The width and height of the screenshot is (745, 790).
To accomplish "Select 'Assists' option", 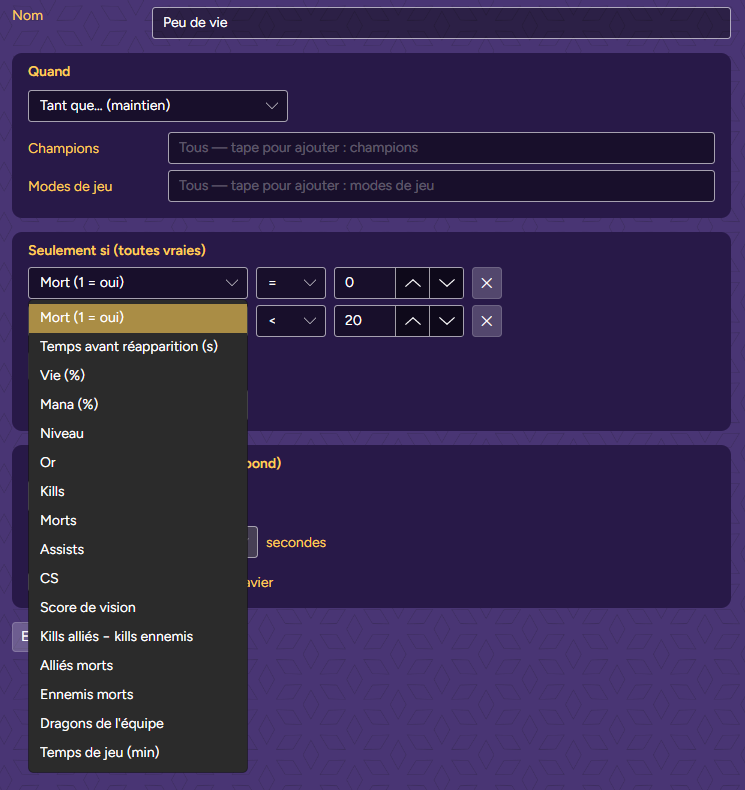I will pos(138,549).
